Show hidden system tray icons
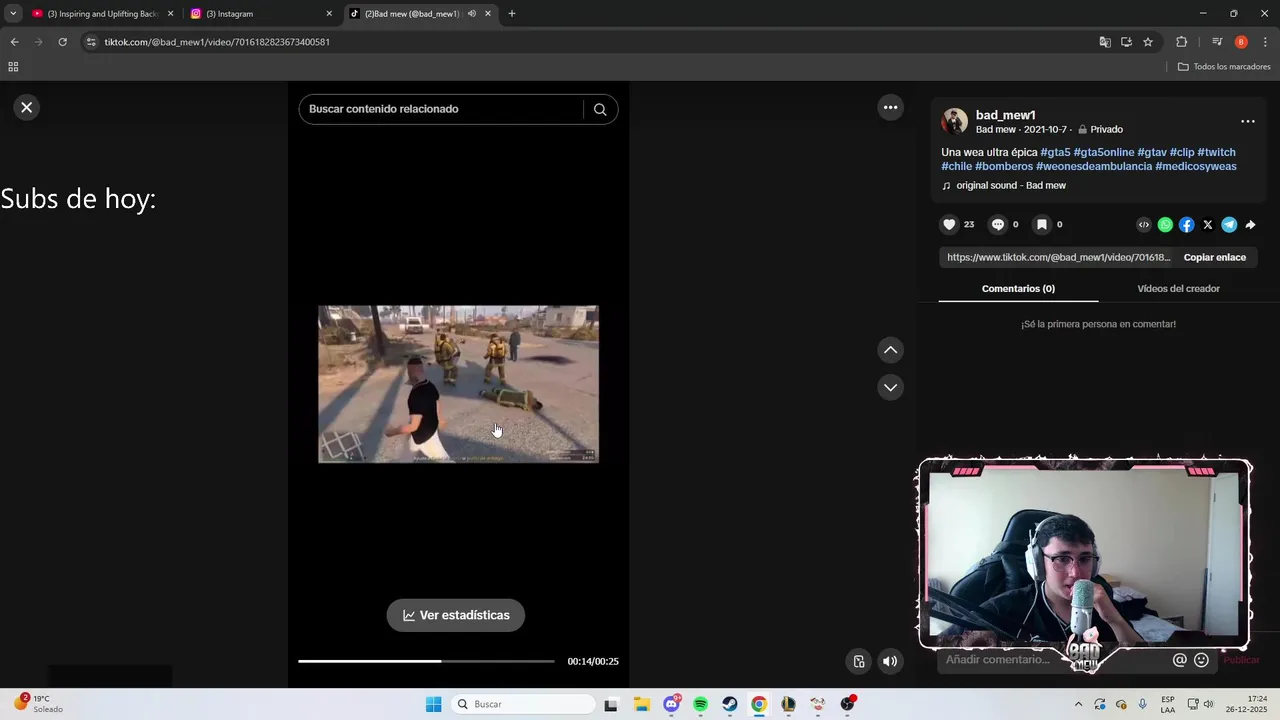This screenshot has width=1280, height=720. coord(1078,704)
